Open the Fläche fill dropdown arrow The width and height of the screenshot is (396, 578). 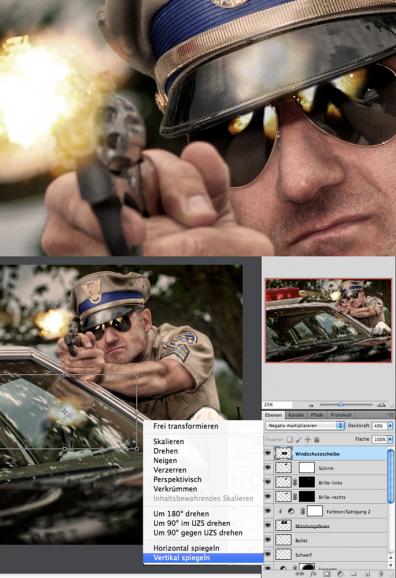(x=390, y=439)
